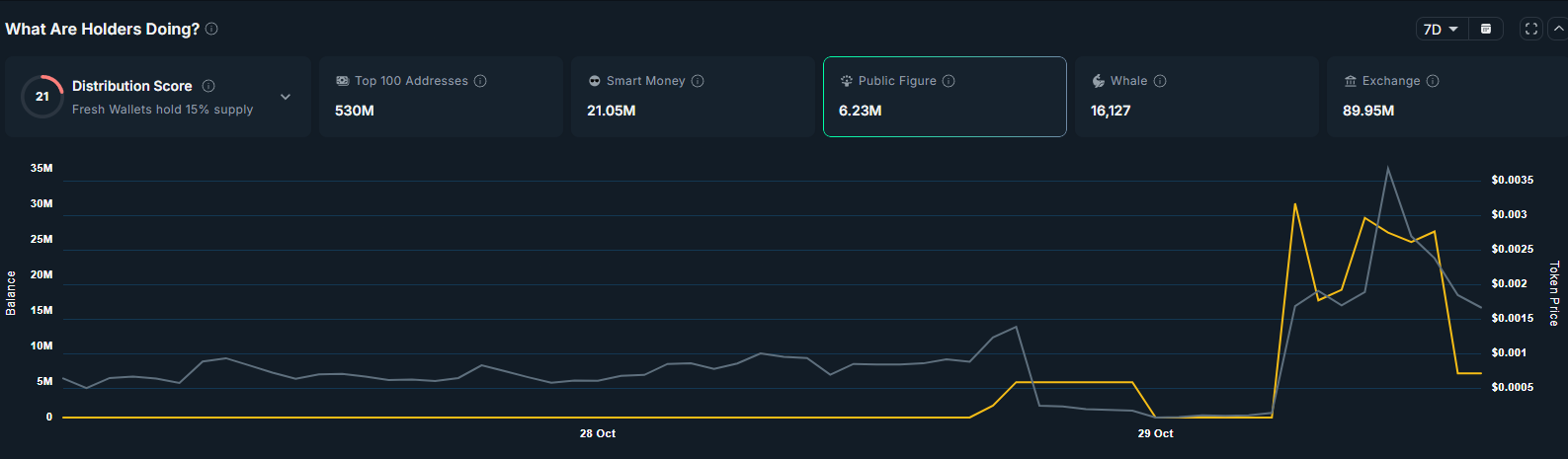Screen dimensions: 1568x459
Task: Click the Whale info icon
Action: [1160, 81]
